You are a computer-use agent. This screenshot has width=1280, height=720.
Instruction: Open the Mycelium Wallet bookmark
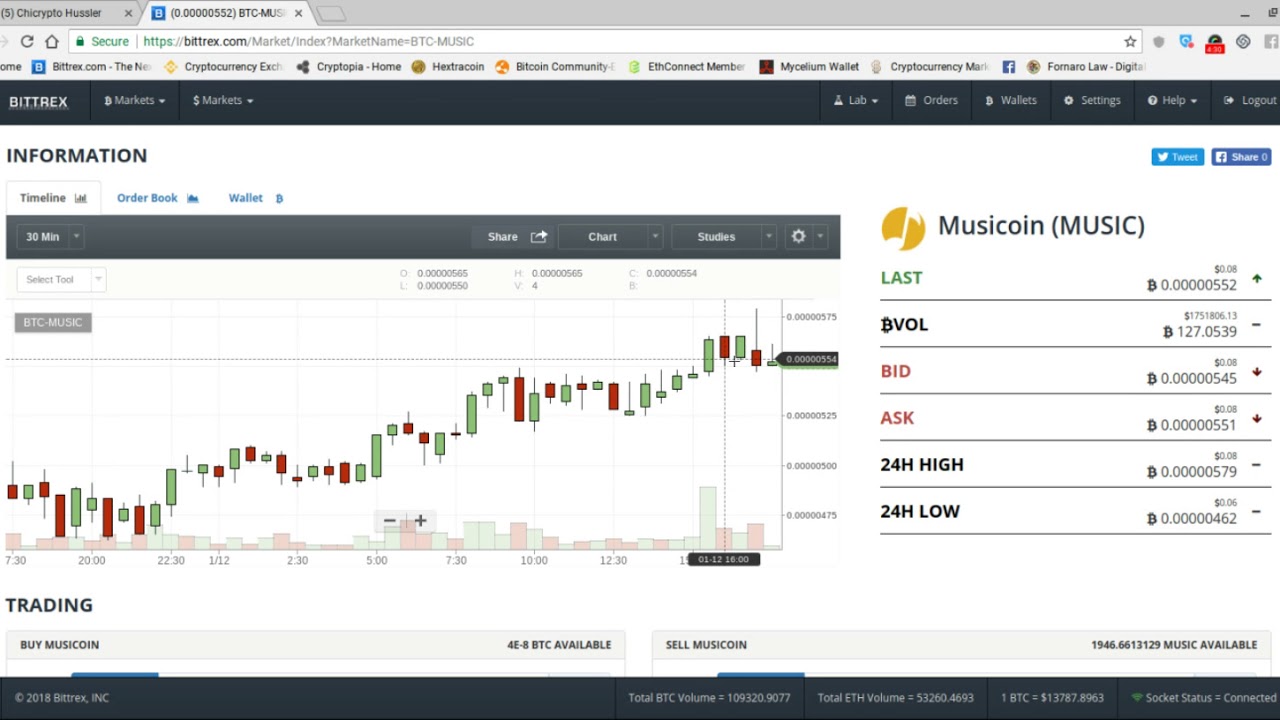tap(809, 67)
